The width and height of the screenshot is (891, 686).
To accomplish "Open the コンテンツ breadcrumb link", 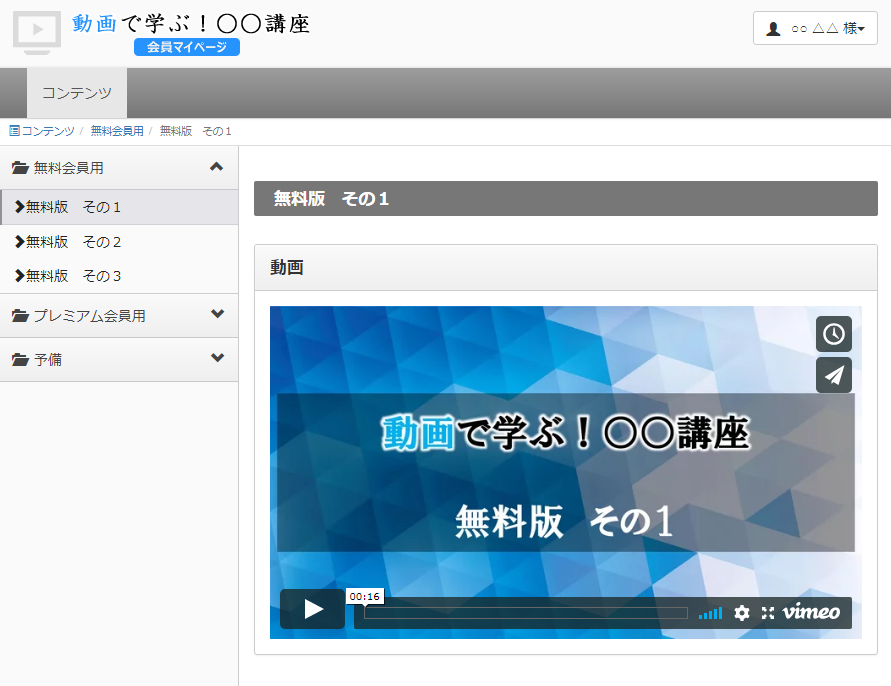I will coord(48,131).
